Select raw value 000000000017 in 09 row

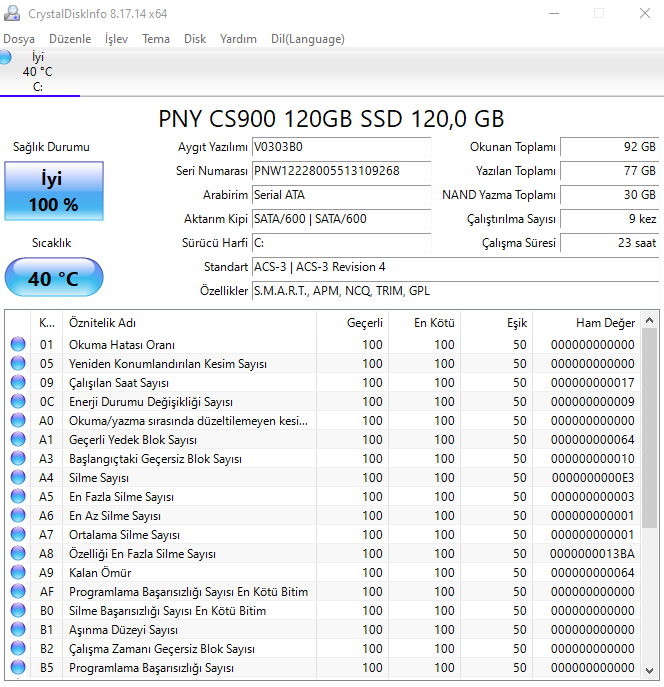593,382
